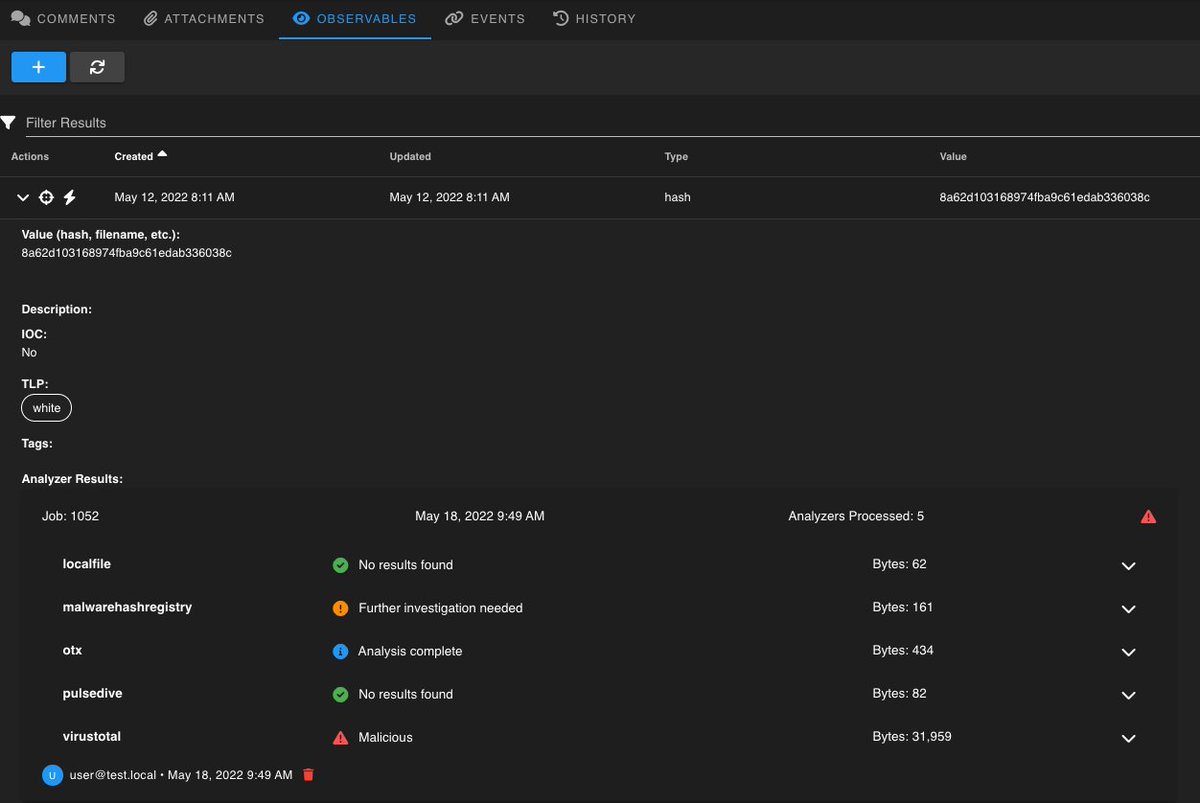Click red warning triangle for job 1052
The image size is (1200, 803).
tap(1148, 516)
